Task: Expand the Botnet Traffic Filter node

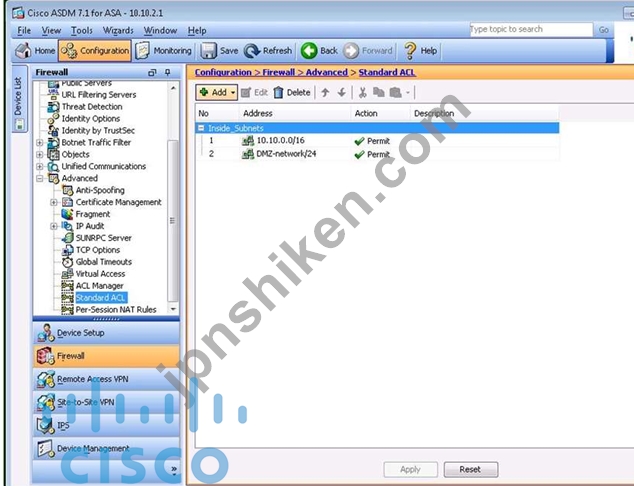Action: [x=40, y=143]
